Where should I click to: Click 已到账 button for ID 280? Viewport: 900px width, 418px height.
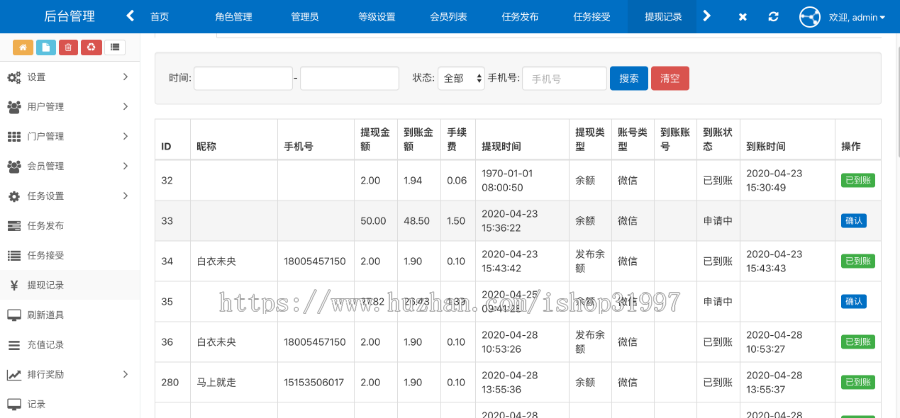click(x=858, y=382)
